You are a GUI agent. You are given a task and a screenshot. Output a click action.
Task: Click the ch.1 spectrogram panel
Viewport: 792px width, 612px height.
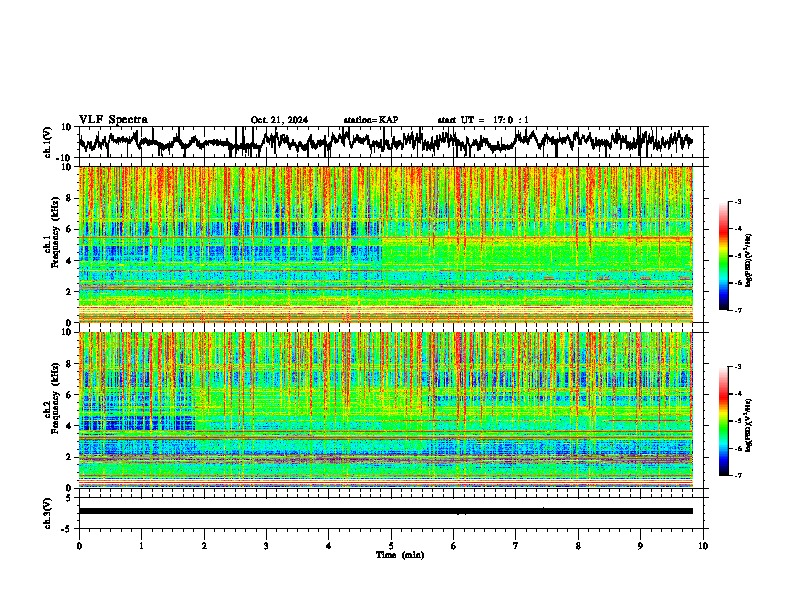click(x=385, y=244)
